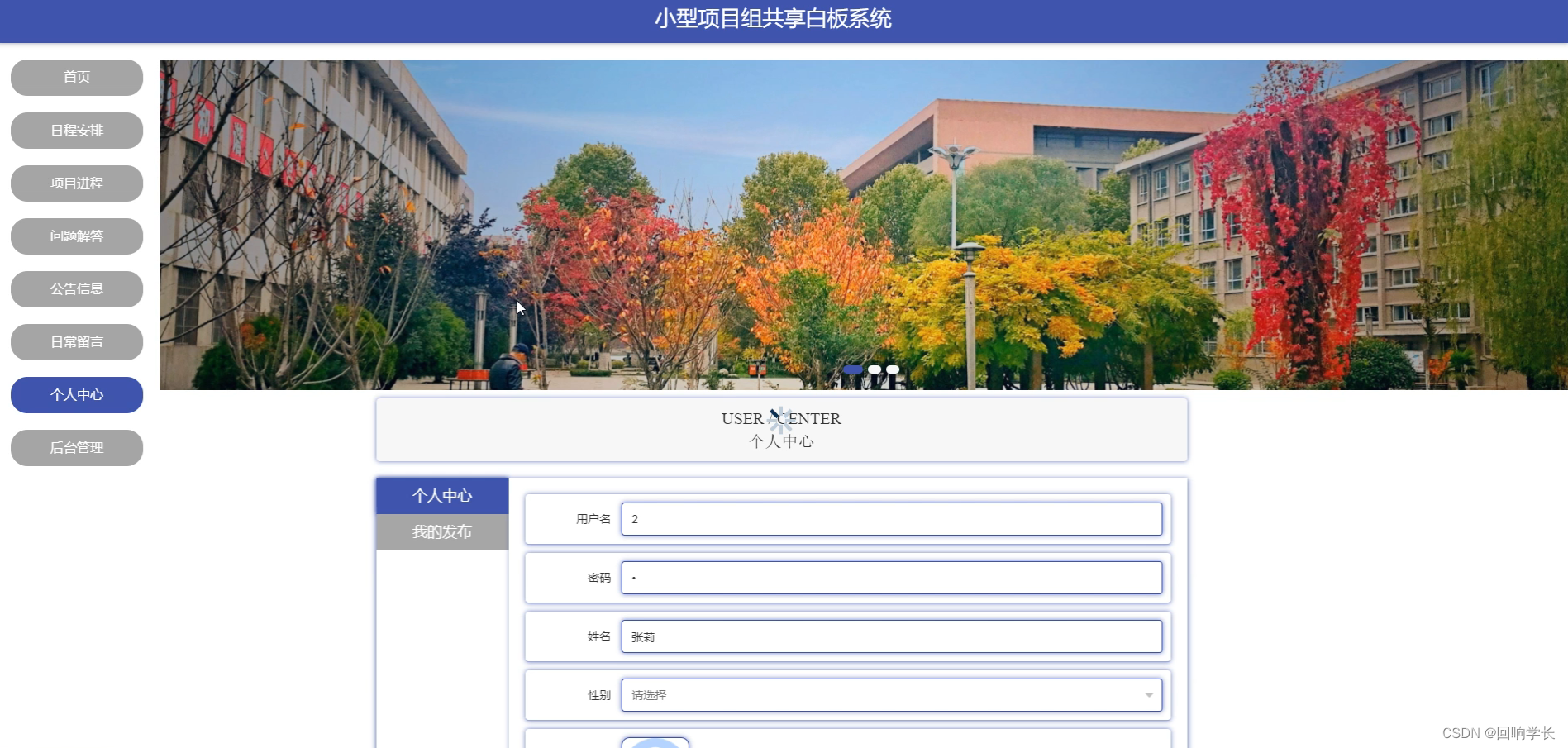Open the 日程安排 schedule section
The width and height of the screenshot is (1568, 748).
click(76, 130)
